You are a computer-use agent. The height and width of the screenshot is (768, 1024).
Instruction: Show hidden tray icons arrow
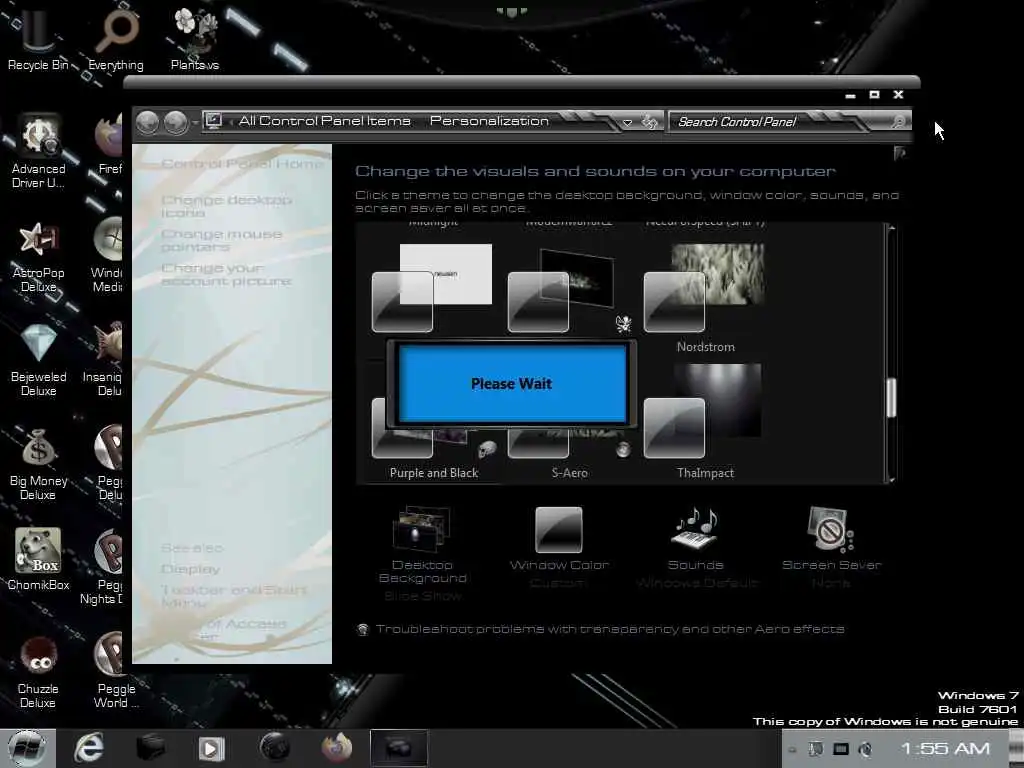tap(792, 750)
